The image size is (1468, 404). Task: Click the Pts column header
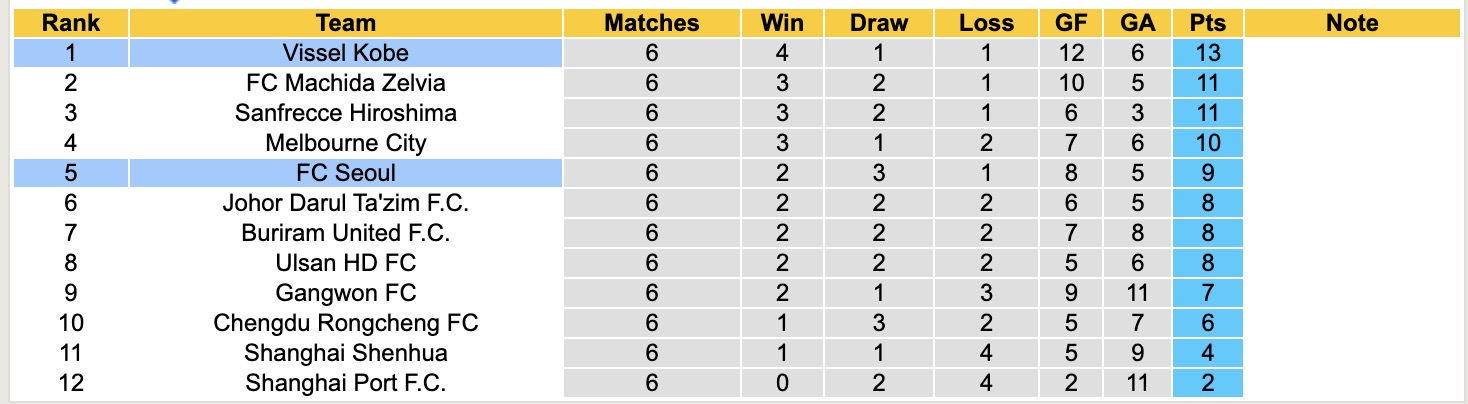tap(1208, 23)
